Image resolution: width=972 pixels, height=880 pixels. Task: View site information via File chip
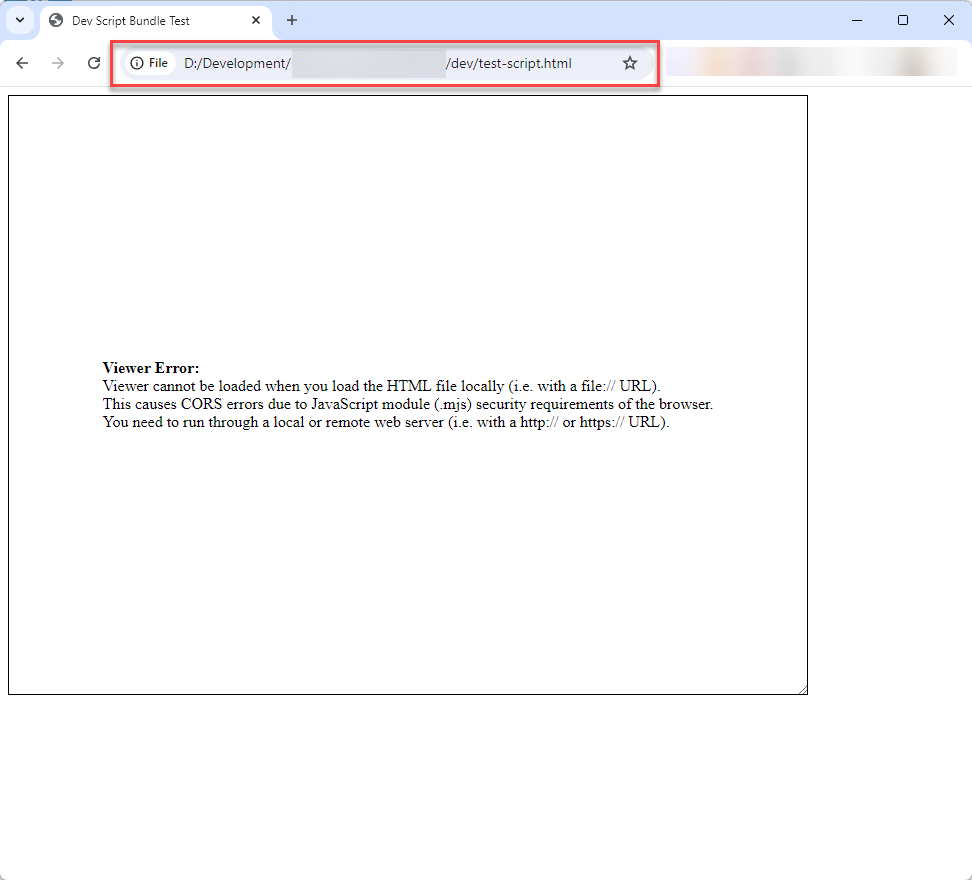149,63
